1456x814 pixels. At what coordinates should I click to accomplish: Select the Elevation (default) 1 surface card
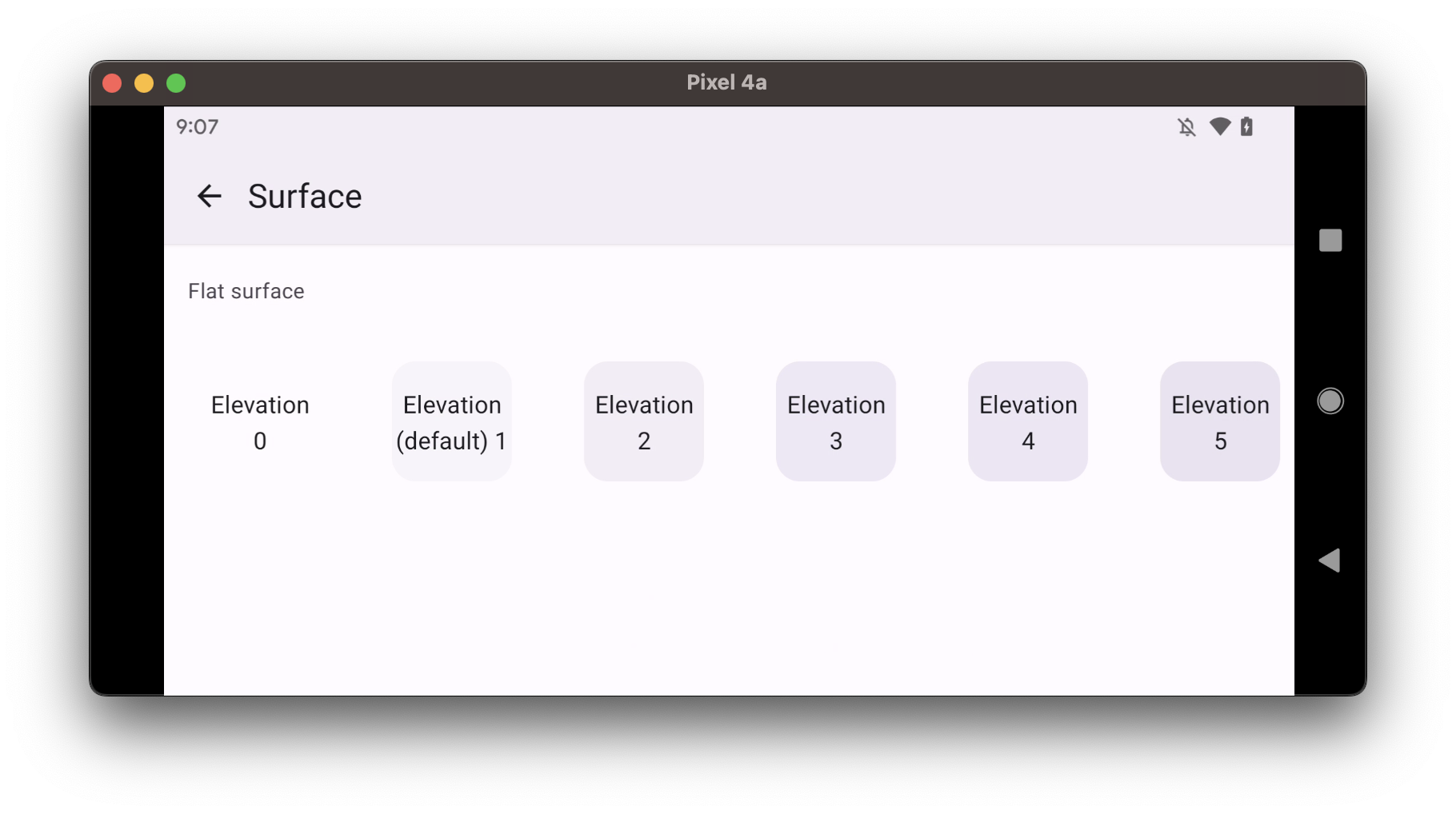pos(452,421)
